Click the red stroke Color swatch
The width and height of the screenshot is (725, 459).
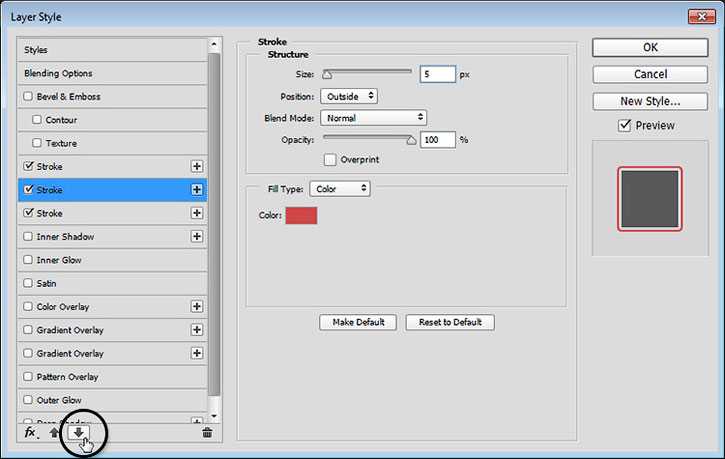pos(301,215)
